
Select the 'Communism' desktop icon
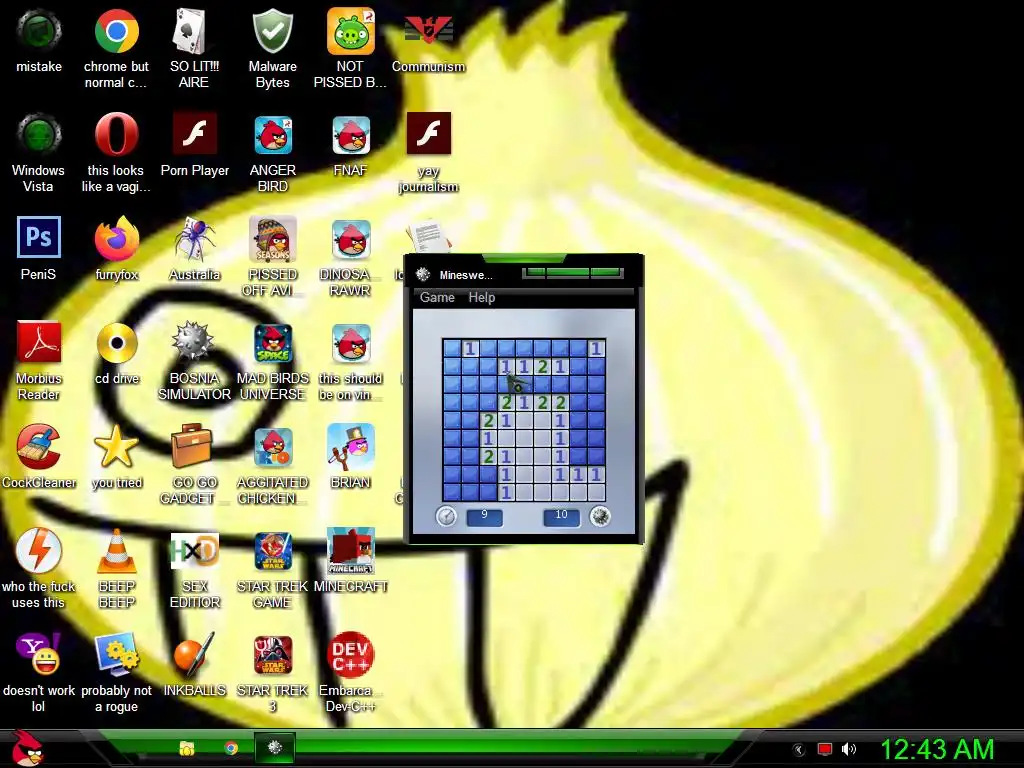[x=428, y=31]
